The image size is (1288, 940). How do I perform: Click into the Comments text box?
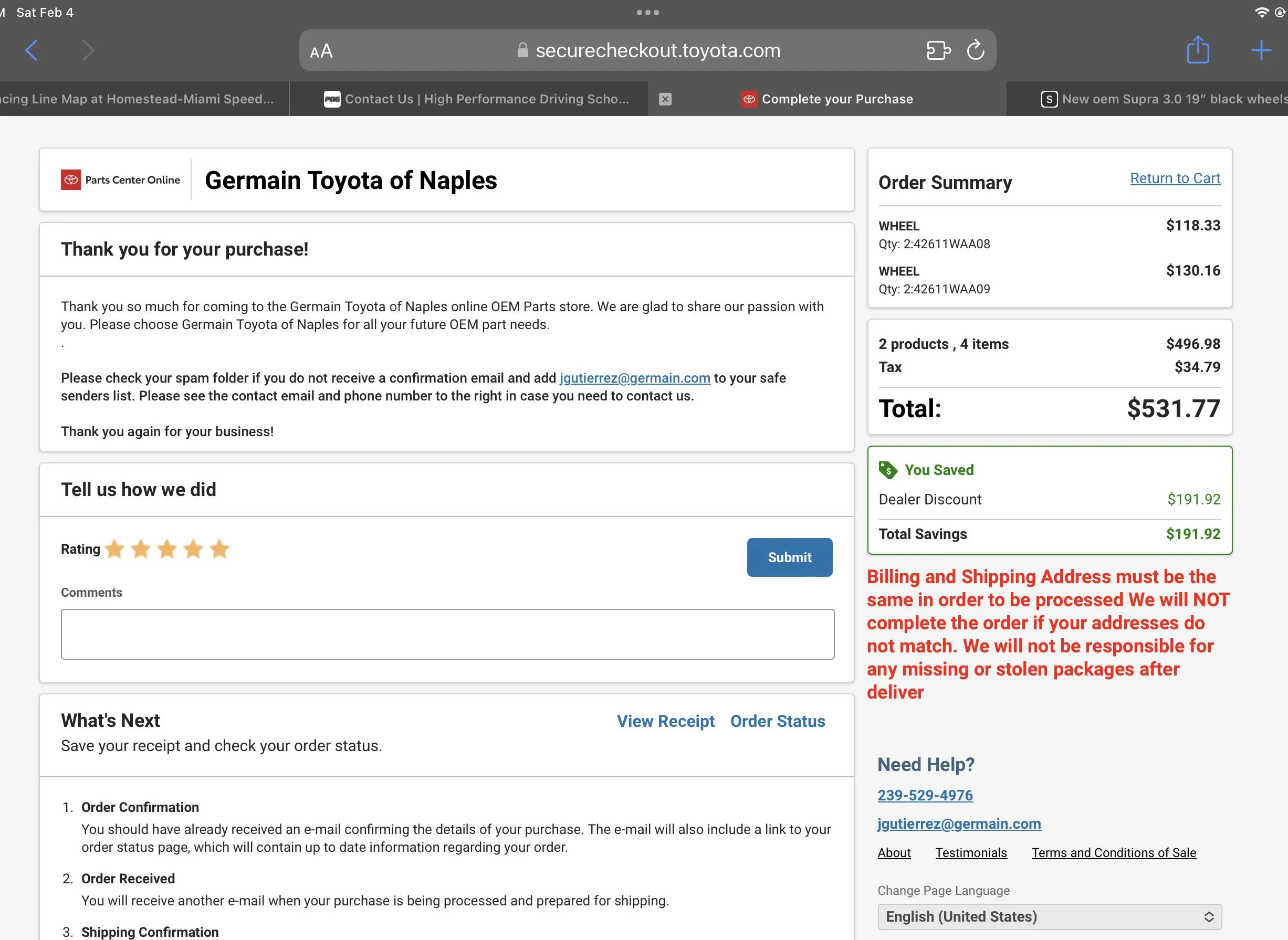pos(447,634)
